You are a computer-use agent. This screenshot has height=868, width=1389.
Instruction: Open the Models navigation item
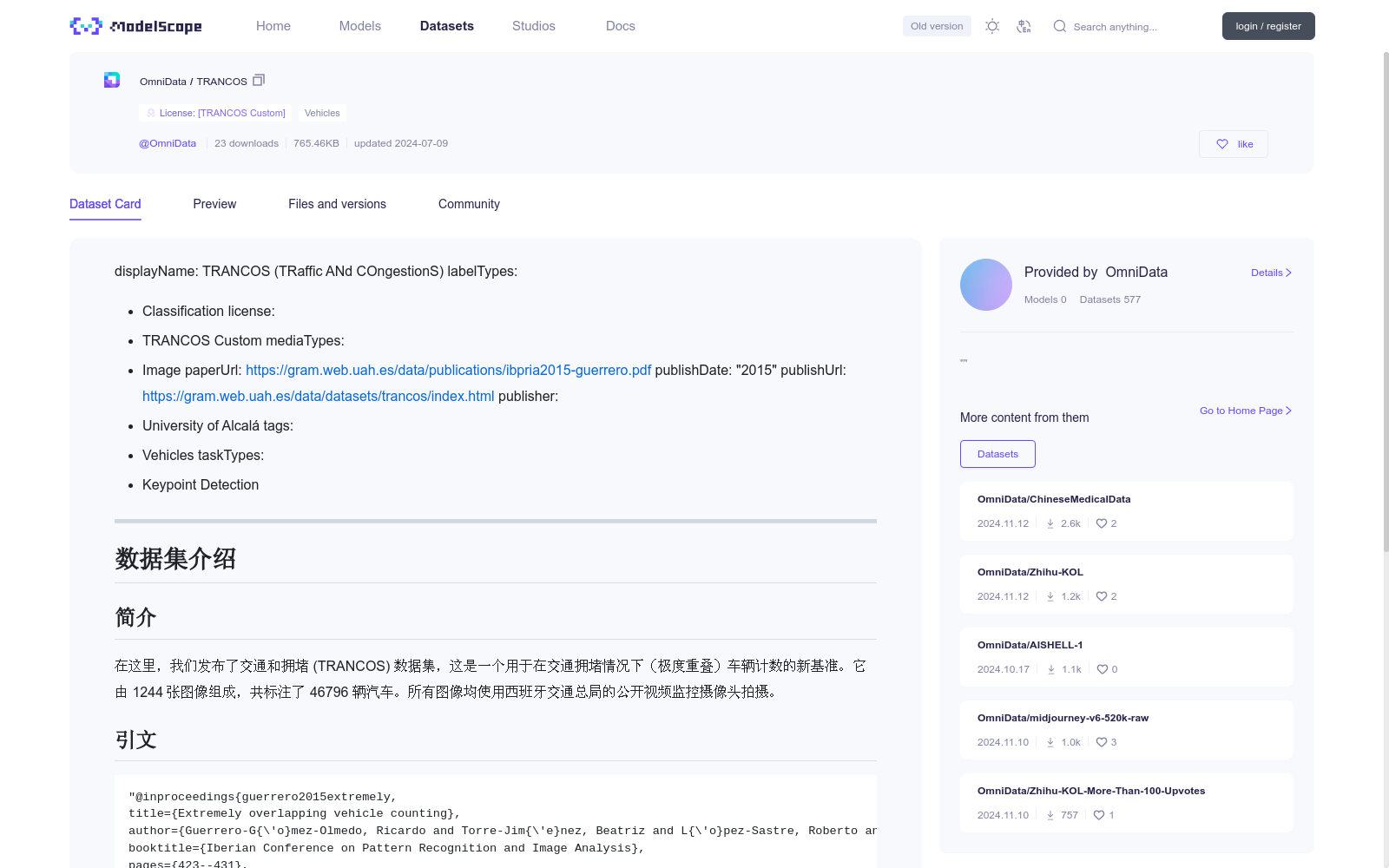360,26
